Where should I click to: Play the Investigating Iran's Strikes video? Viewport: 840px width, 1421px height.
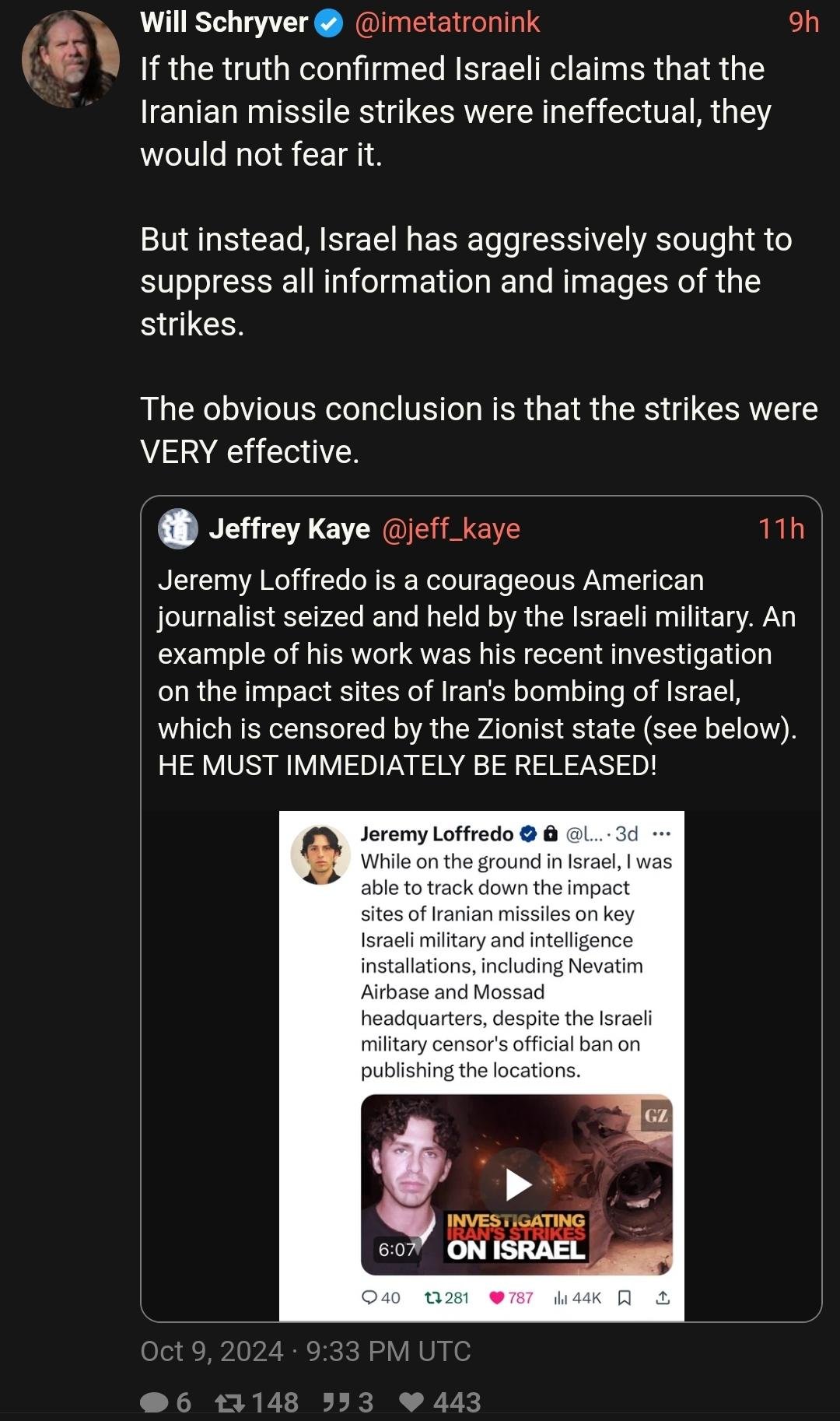(517, 1184)
